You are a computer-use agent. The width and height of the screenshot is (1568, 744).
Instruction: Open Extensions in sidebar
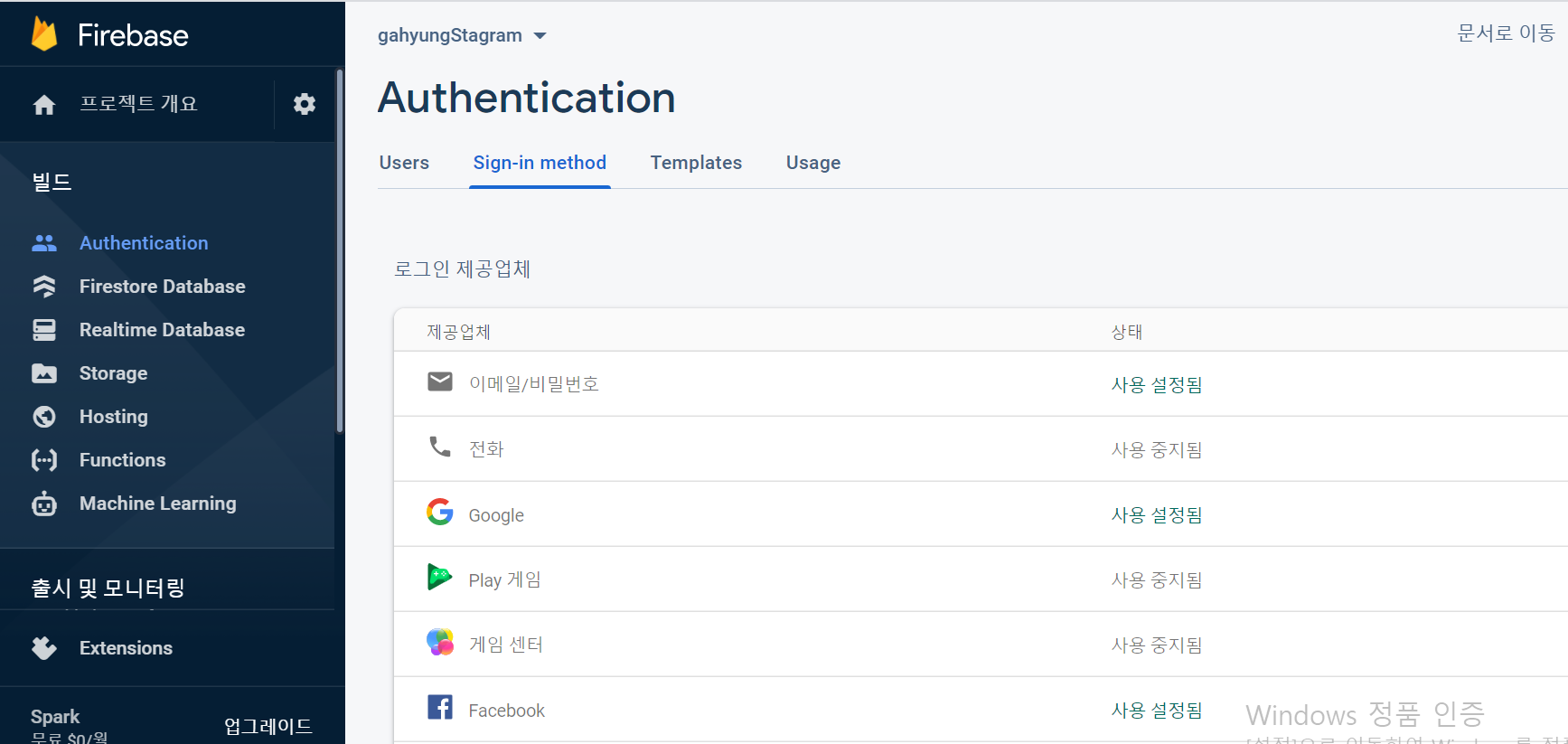coord(126,648)
